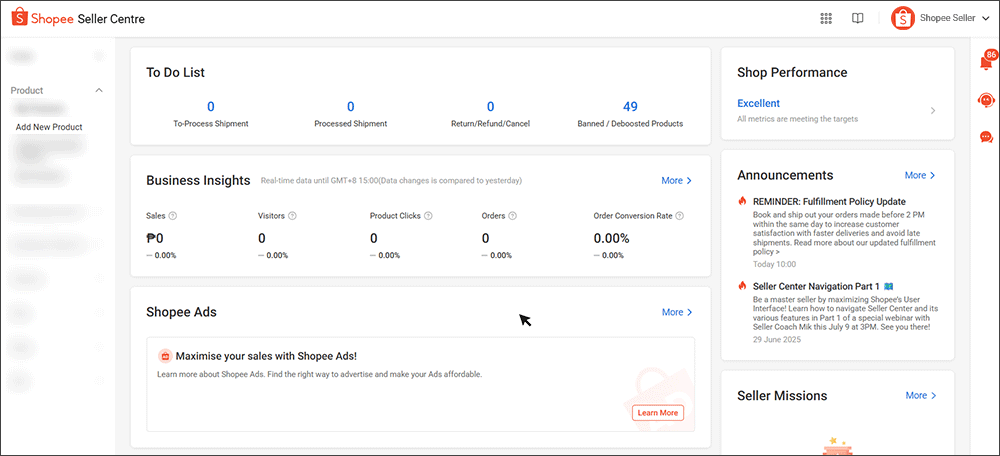Open More link in Announcements
Viewport: 1000px width, 456px height.
pyautogui.click(x=920, y=175)
